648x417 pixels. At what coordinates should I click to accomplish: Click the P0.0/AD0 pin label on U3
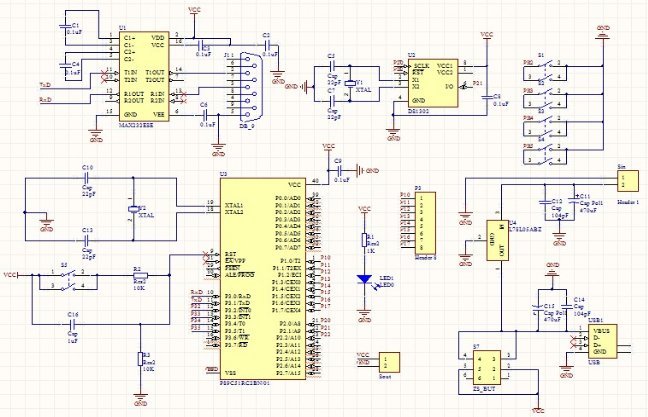(288, 198)
